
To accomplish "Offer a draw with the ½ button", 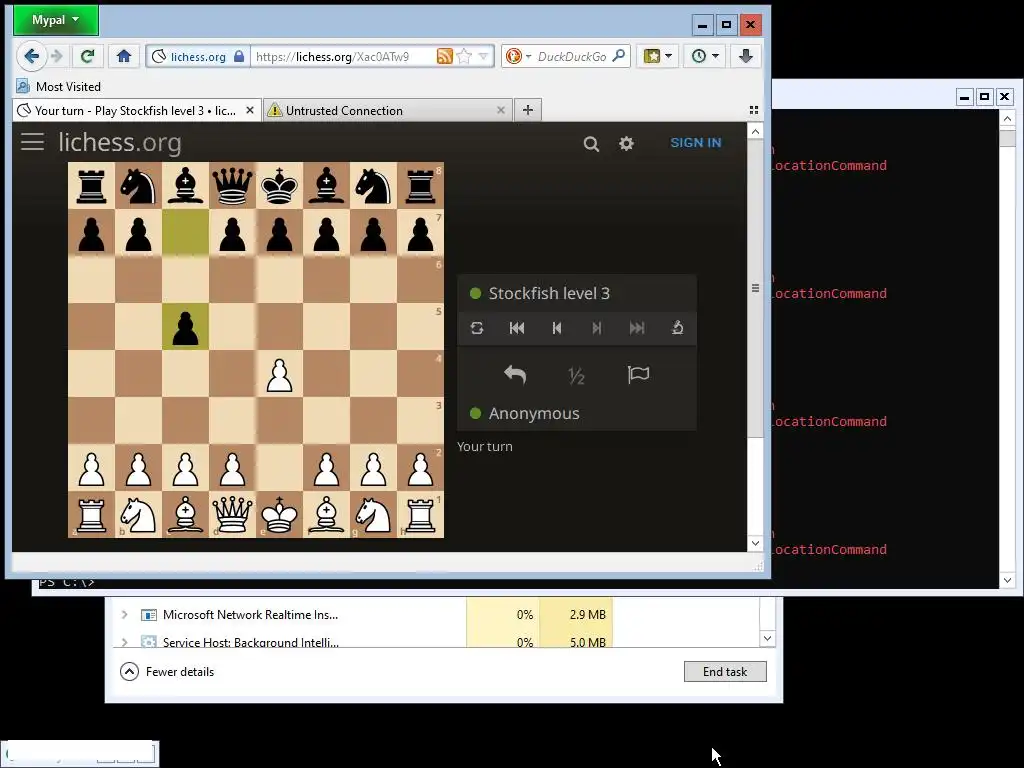I will (576, 376).
